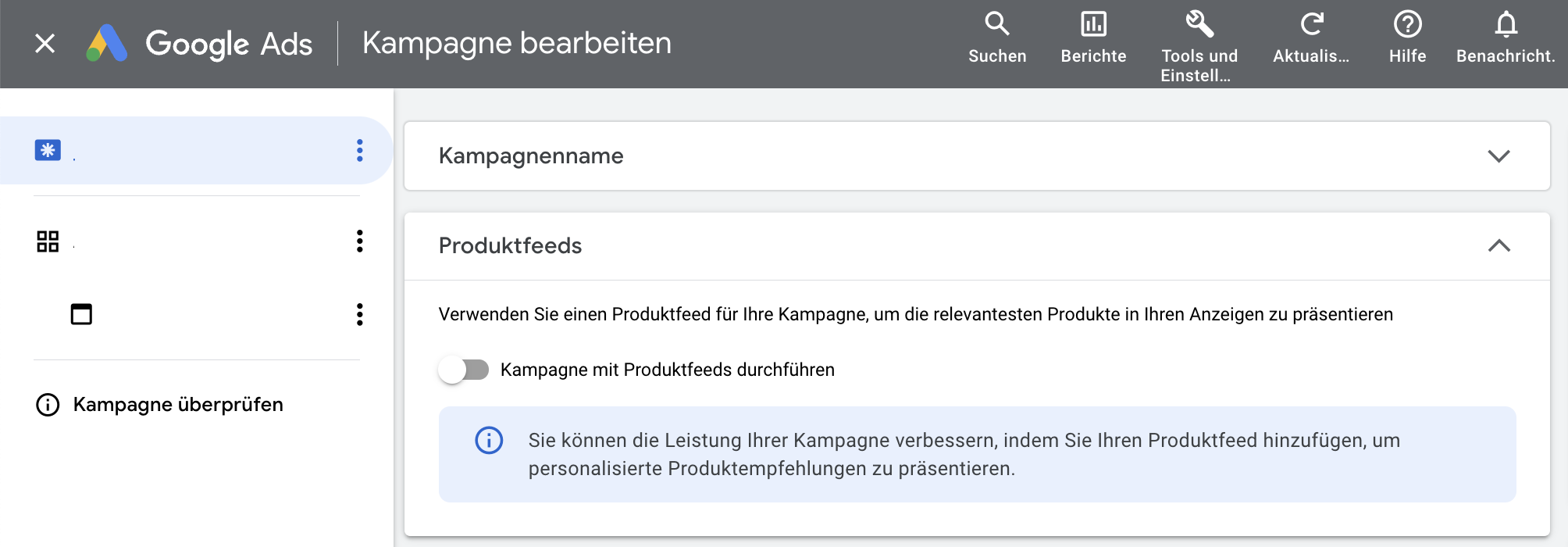Expand the Kampagnenname section chevron

pyautogui.click(x=1499, y=156)
